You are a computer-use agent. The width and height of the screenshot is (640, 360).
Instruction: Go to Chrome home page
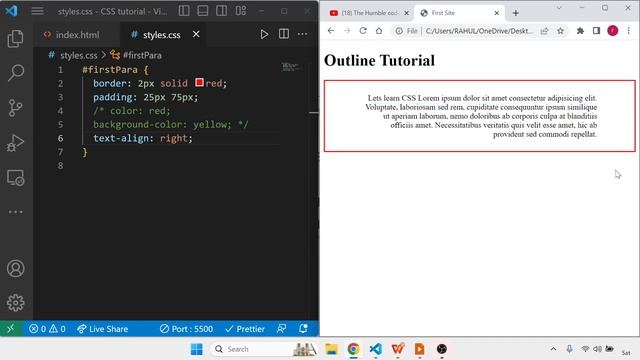click(x=379, y=31)
